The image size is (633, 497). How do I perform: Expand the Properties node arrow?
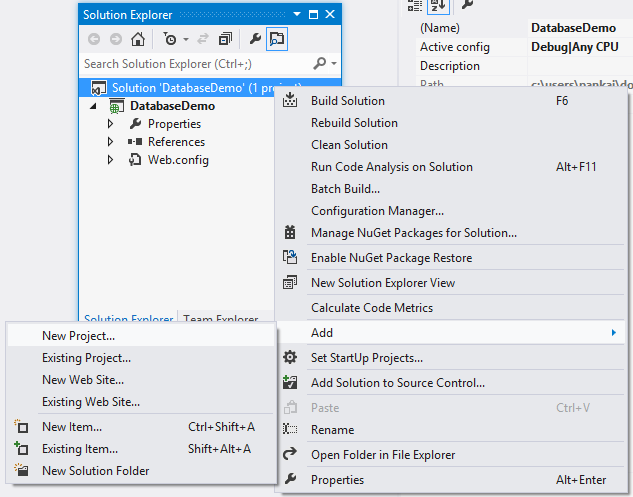click(110, 124)
